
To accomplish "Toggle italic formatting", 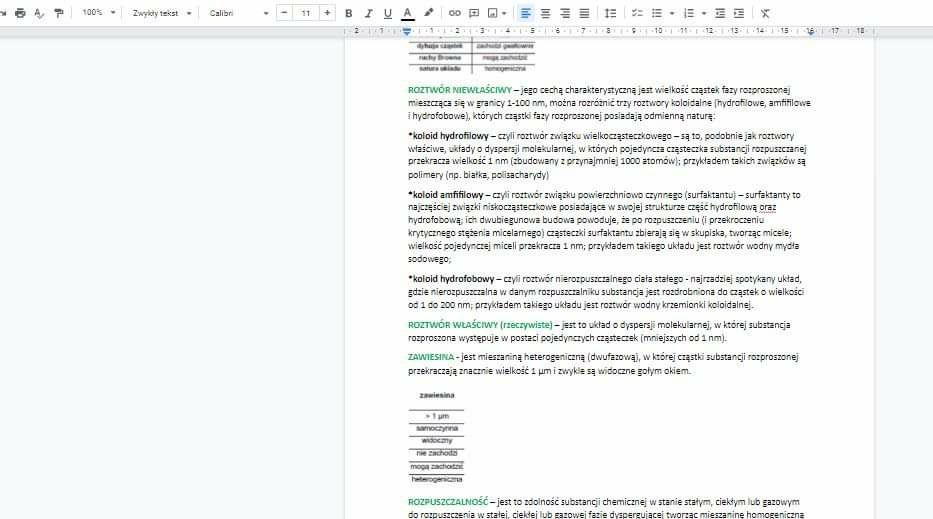I will pos(368,13).
